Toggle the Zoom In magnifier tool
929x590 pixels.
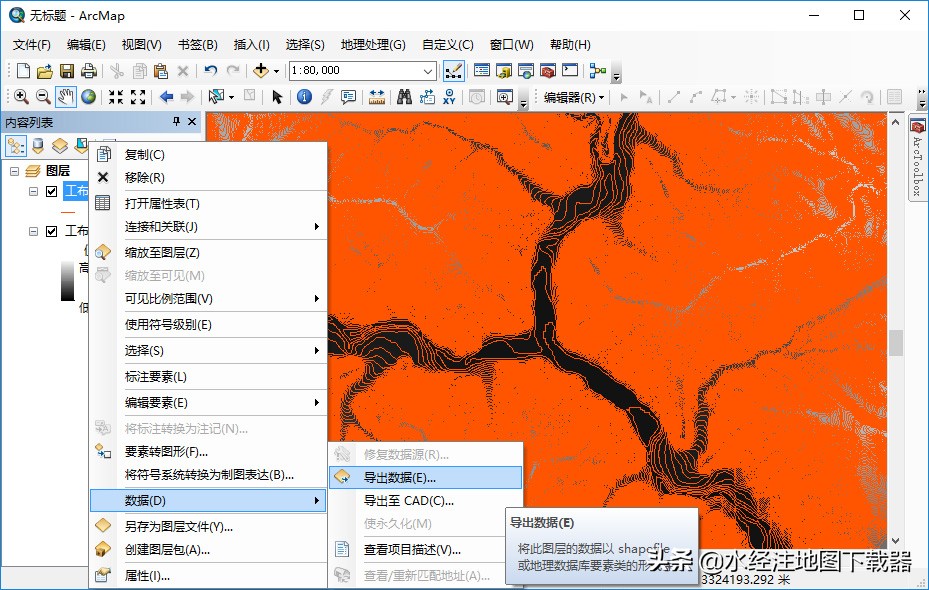point(21,96)
